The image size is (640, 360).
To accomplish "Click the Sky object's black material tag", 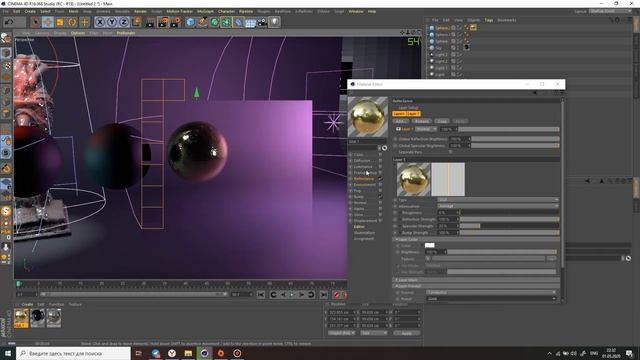I will pyautogui.click(x=467, y=48).
